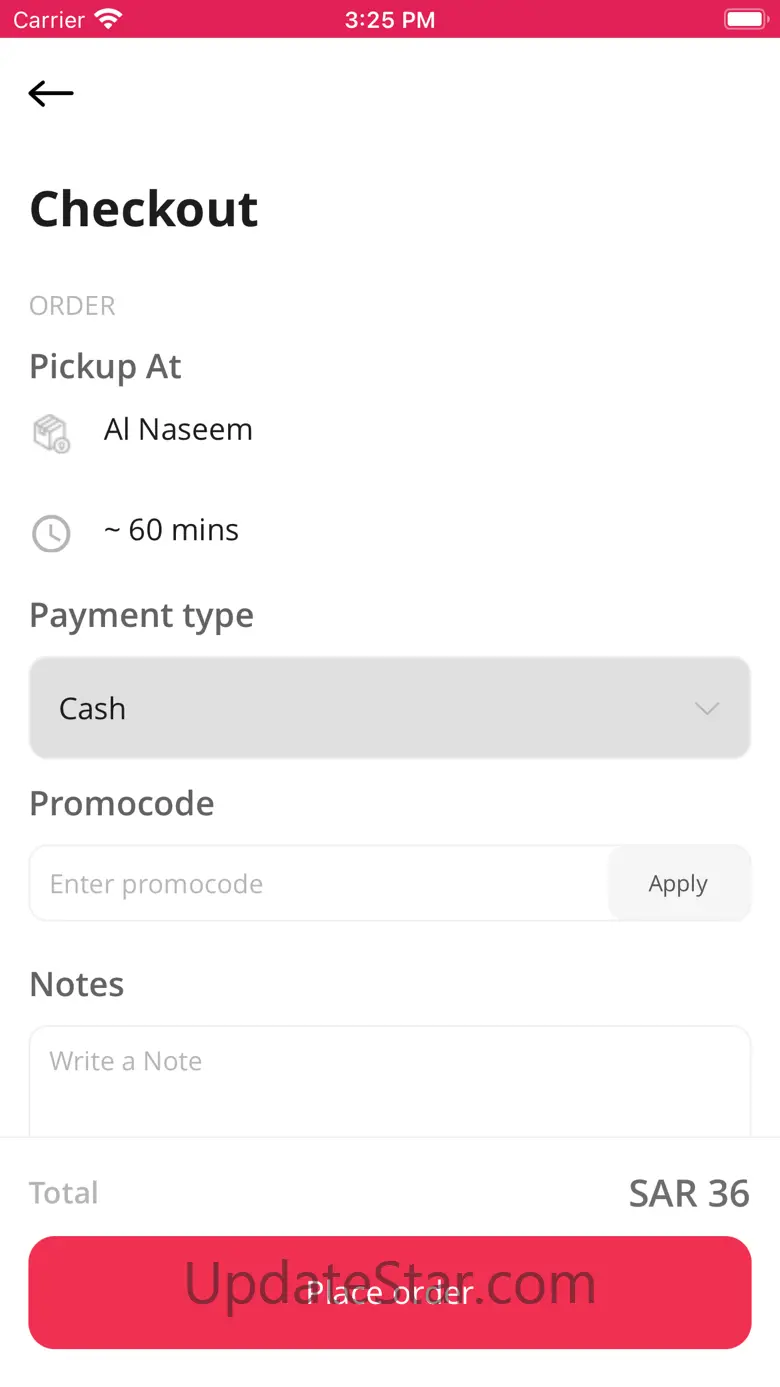This screenshot has width=780, height=1387.
Task: Click the pickup location box icon
Action: point(51,434)
